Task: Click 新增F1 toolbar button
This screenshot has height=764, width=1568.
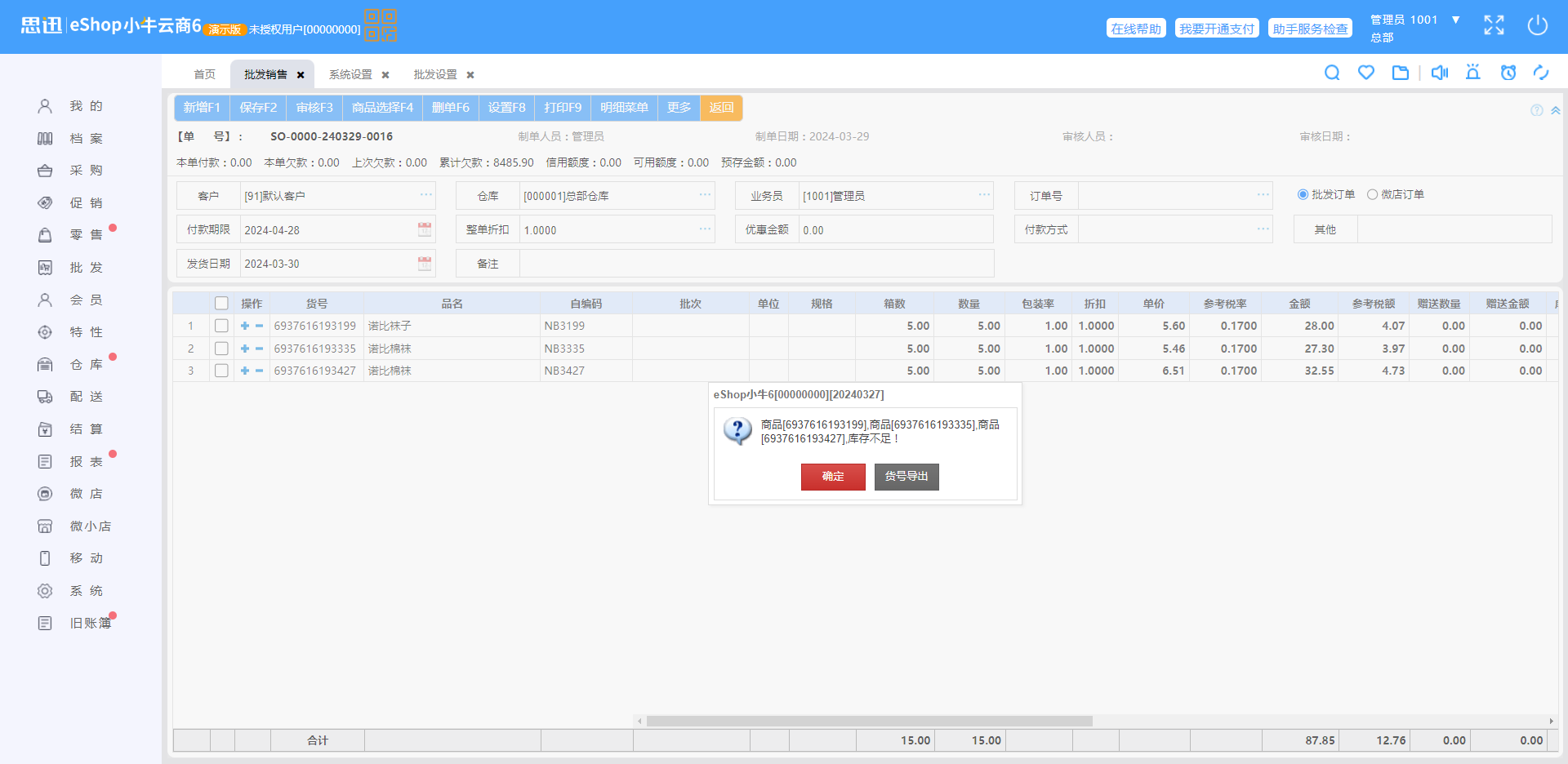Action: coord(202,108)
